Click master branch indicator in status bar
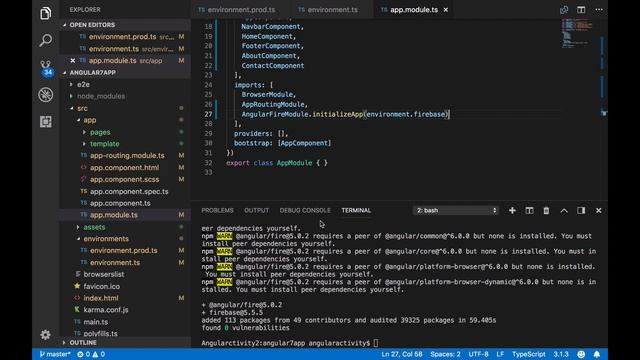 pos(55,354)
